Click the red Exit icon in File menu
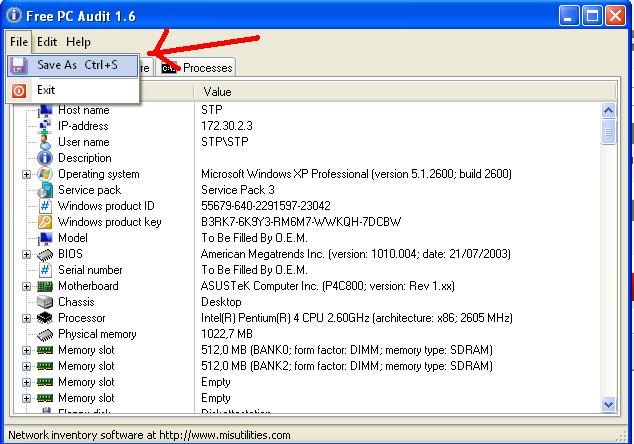Screen dimensions: 634x444 [18, 91]
